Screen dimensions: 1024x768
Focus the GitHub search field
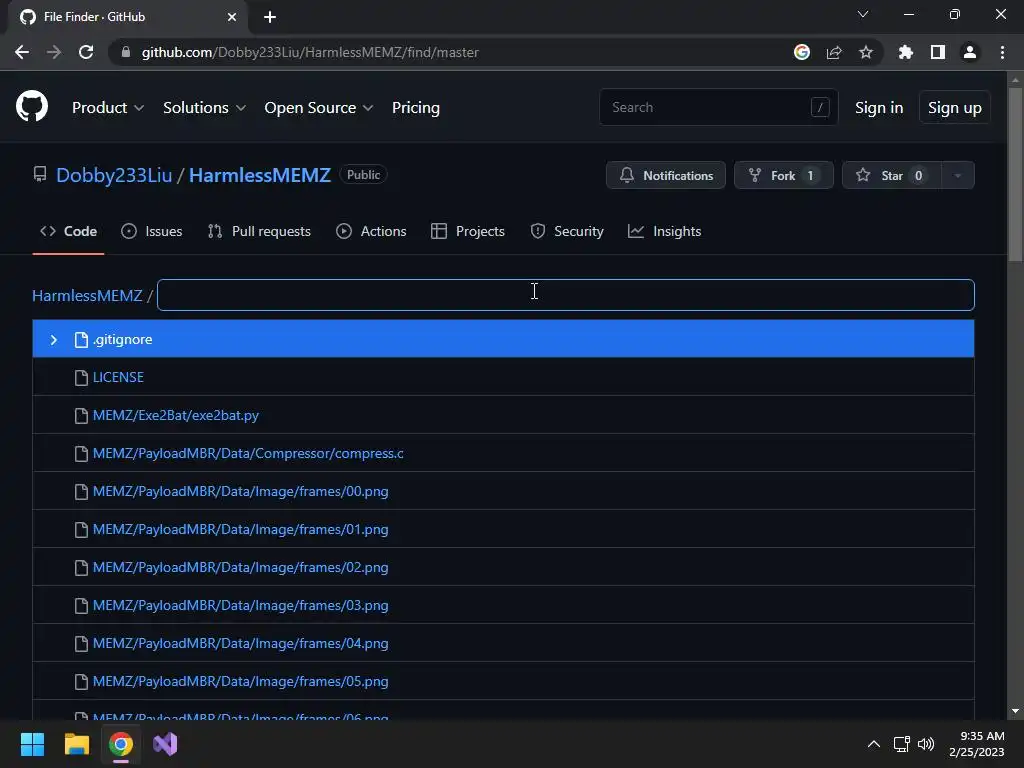(718, 107)
